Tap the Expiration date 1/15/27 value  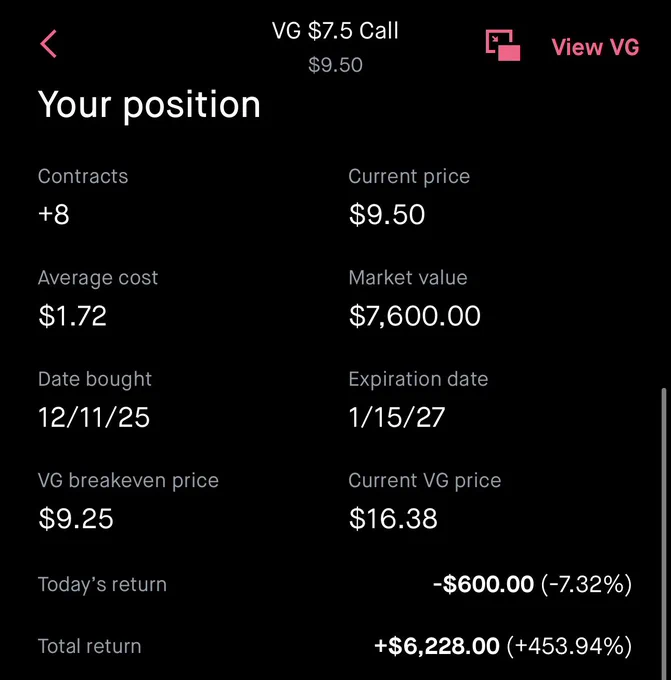coord(397,417)
